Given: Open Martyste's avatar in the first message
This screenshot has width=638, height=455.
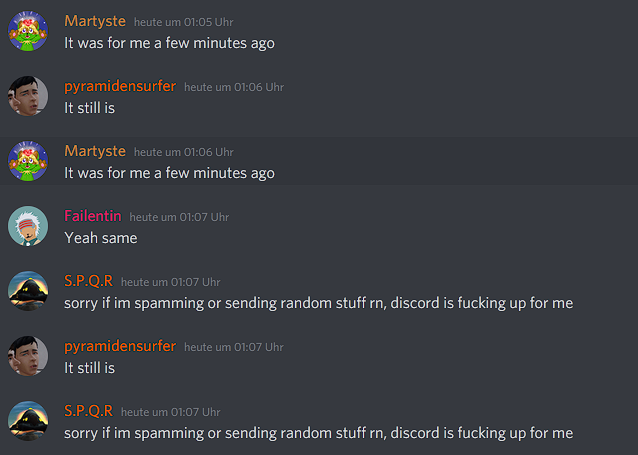Looking at the screenshot, I should tap(28, 31).
